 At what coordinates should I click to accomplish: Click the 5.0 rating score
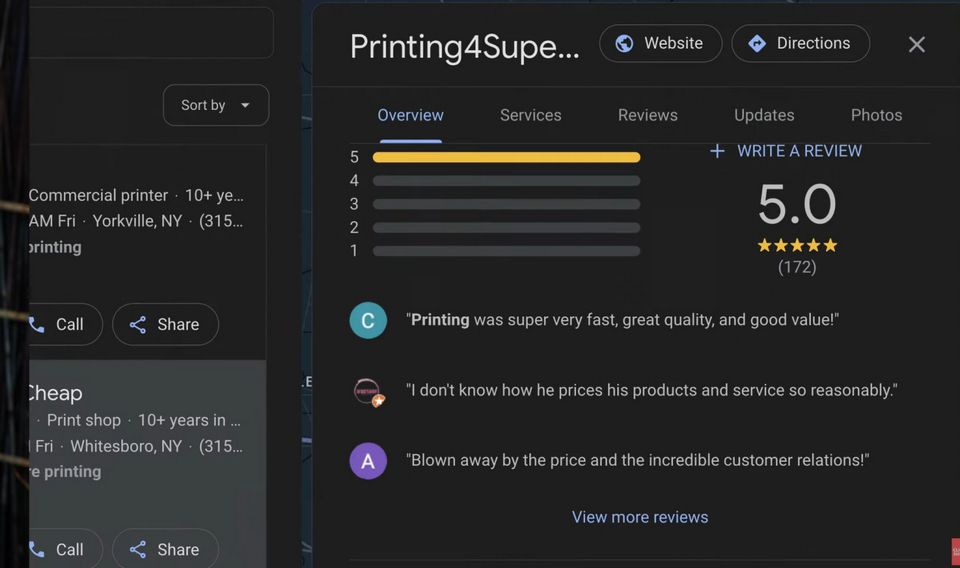(797, 204)
